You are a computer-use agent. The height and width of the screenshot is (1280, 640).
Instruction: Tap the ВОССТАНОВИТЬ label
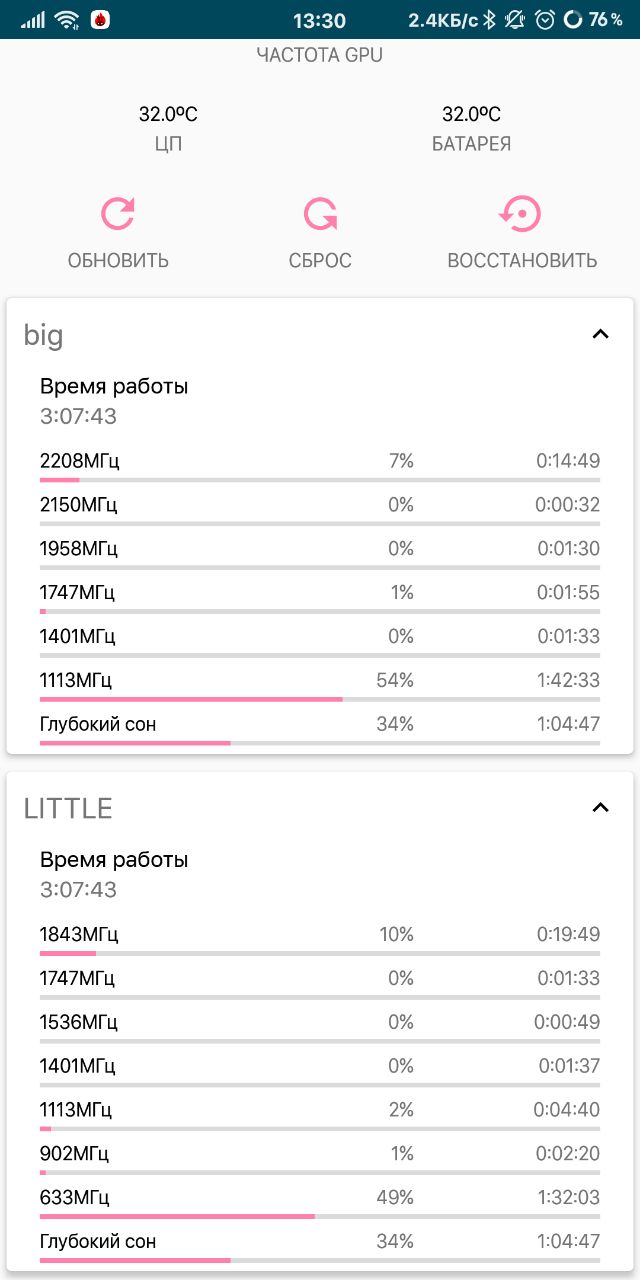coord(522,261)
